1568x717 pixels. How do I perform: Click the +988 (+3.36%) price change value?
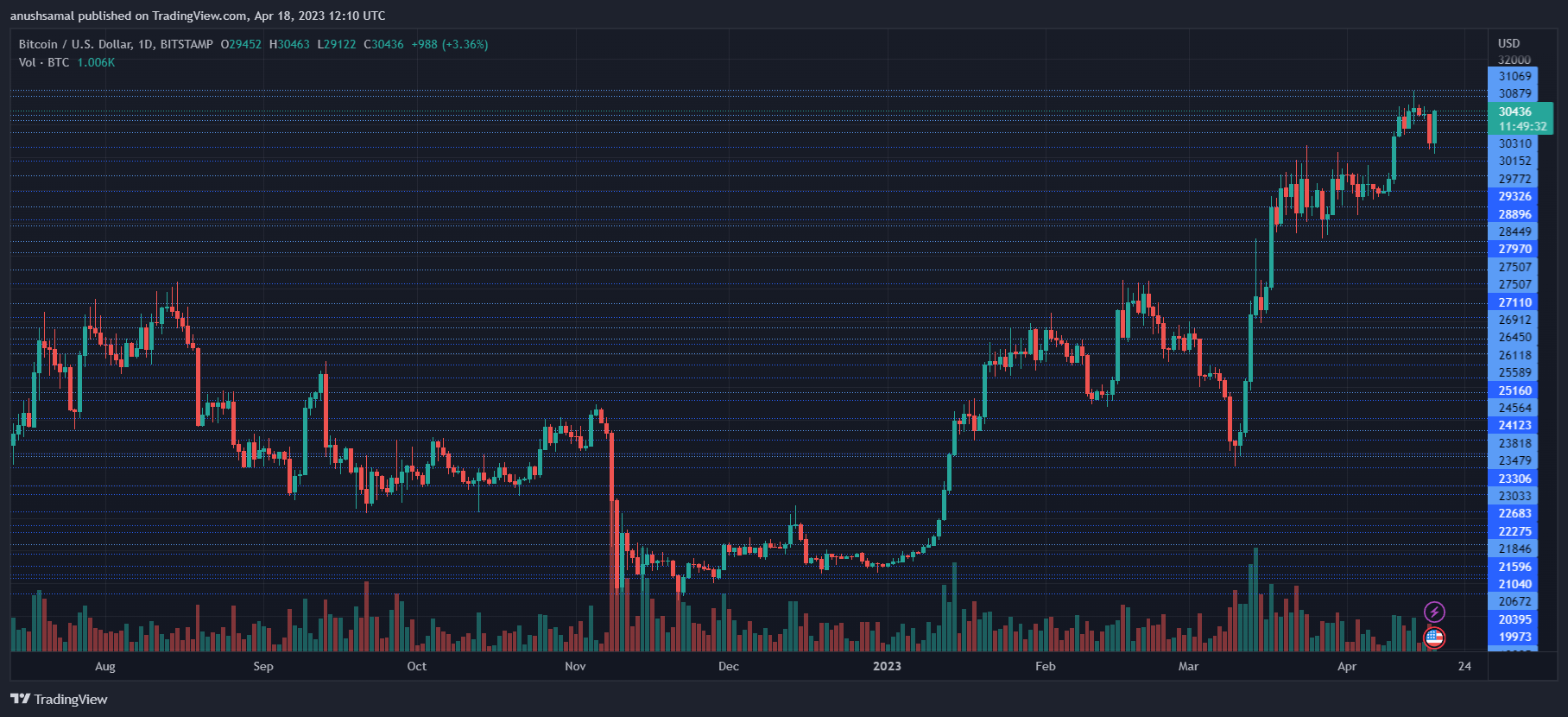coord(449,44)
